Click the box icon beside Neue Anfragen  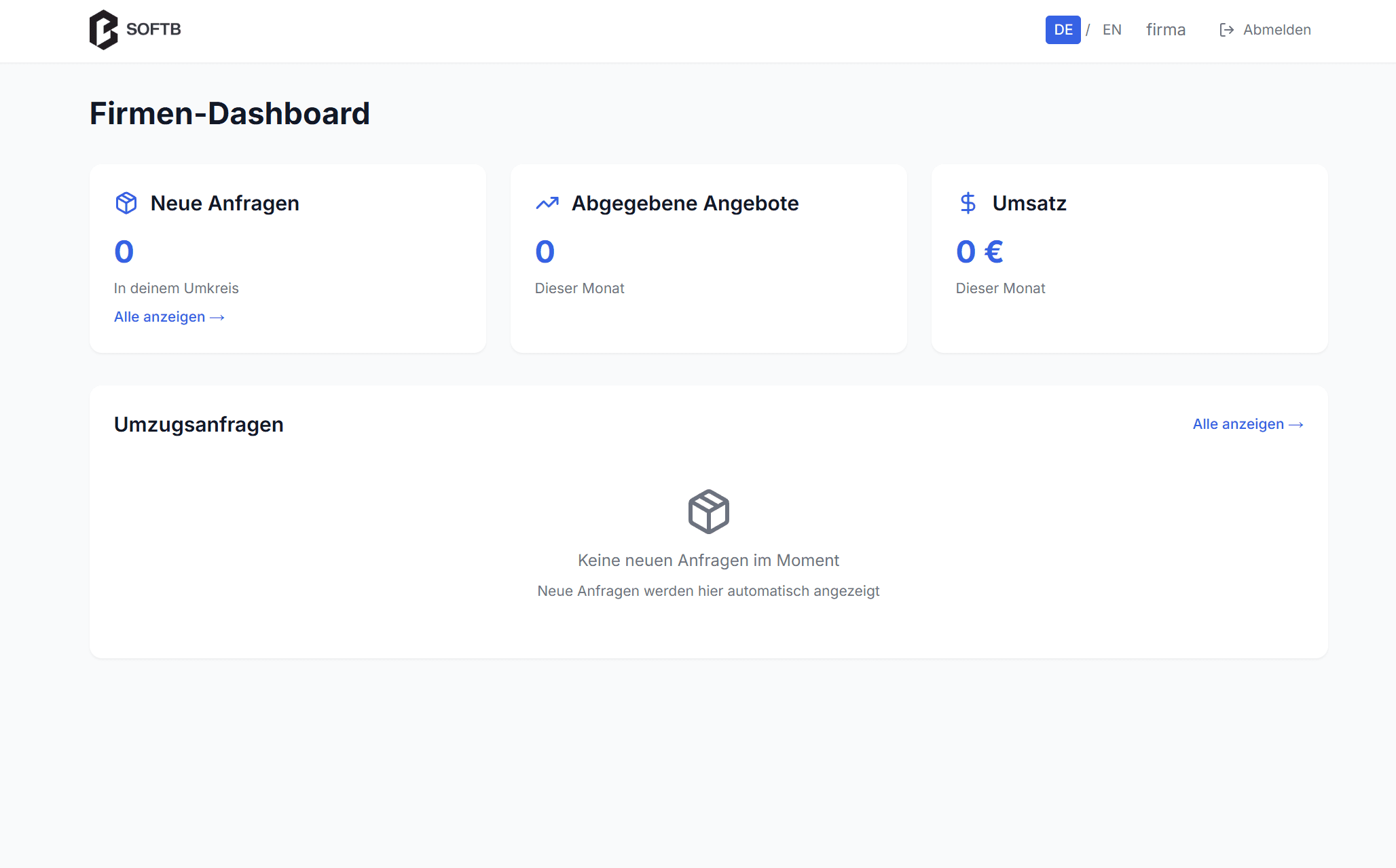pyautogui.click(x=126, y=203)
